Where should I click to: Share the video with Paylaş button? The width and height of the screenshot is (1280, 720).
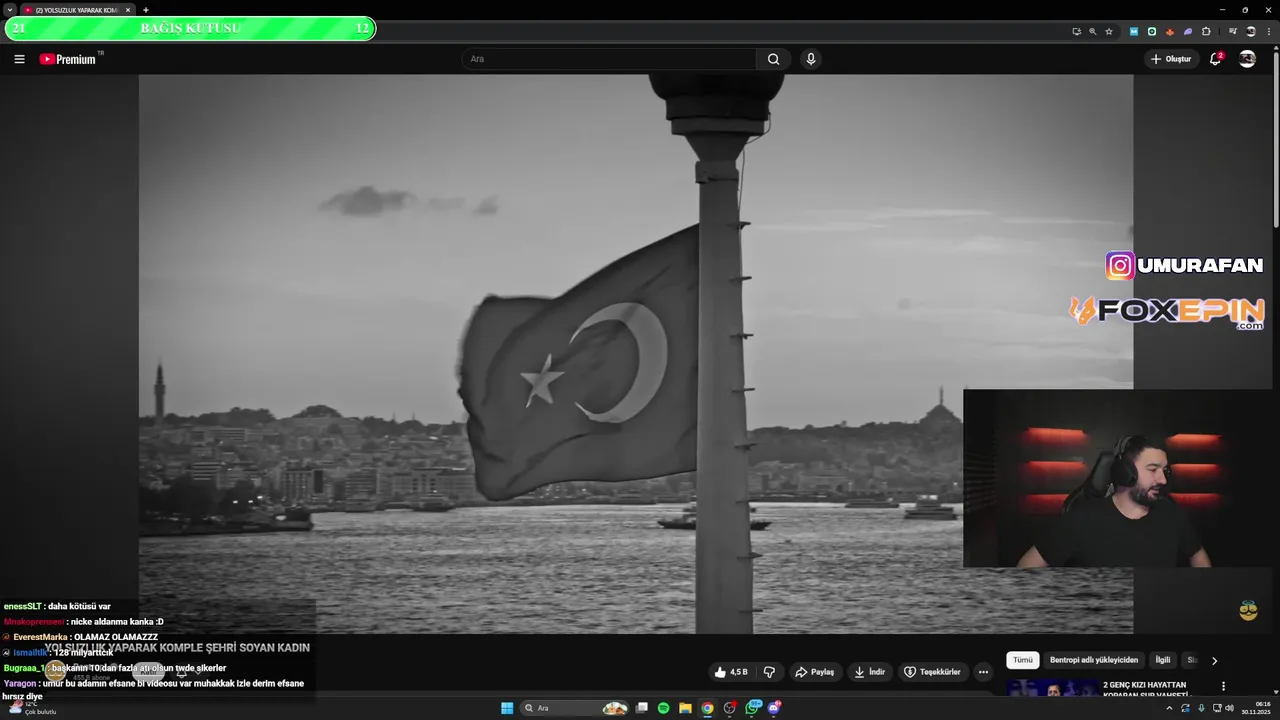[x=815, y=672]
